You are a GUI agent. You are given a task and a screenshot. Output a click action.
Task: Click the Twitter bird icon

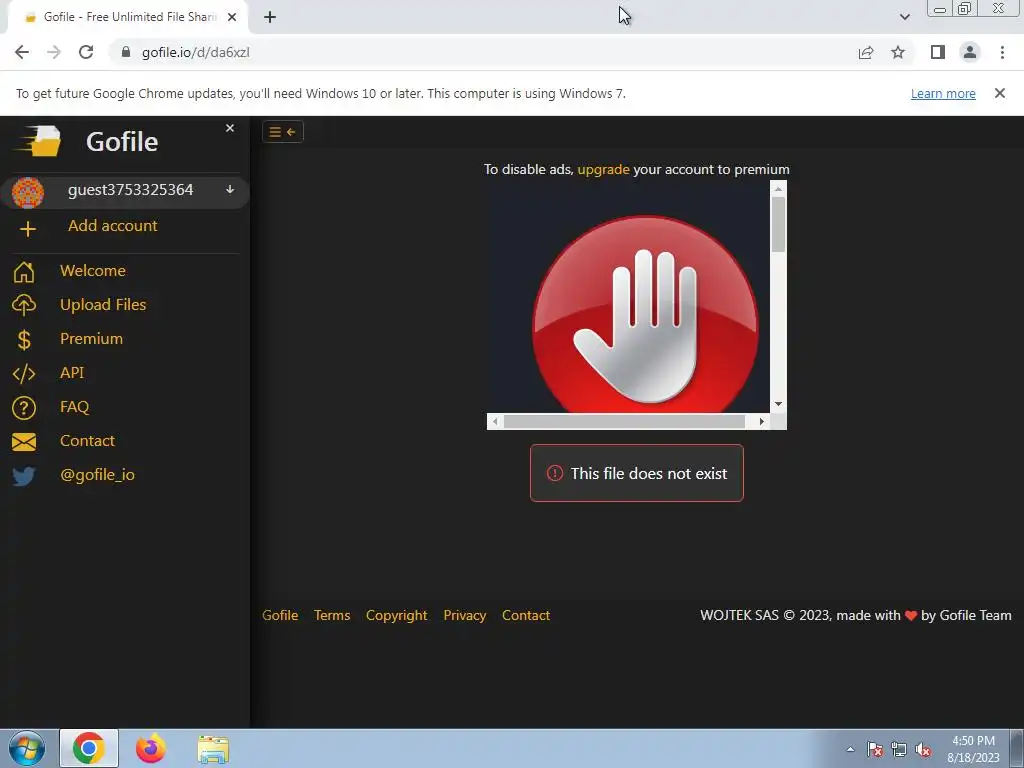(x=24, y=476)
